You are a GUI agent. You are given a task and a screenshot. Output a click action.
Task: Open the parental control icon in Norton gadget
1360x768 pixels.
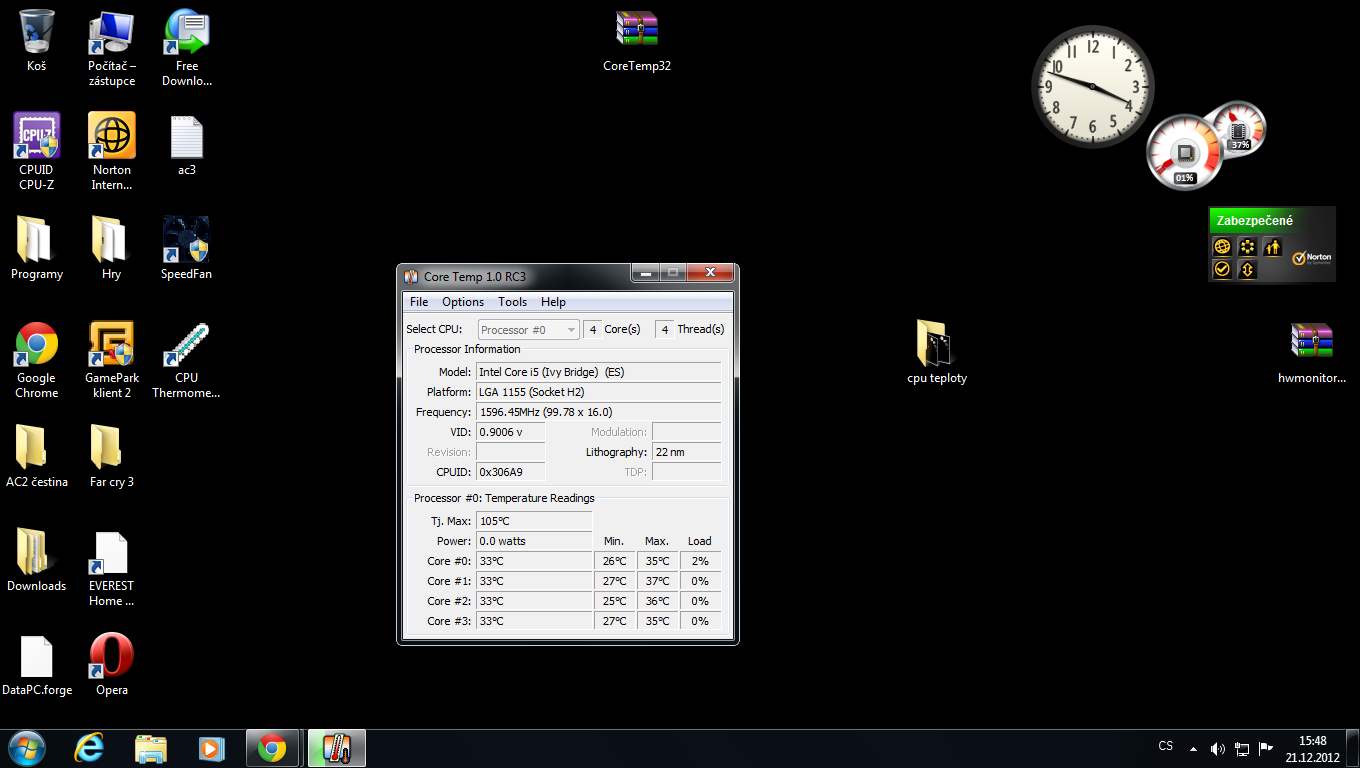click(x=1272, y=247)
